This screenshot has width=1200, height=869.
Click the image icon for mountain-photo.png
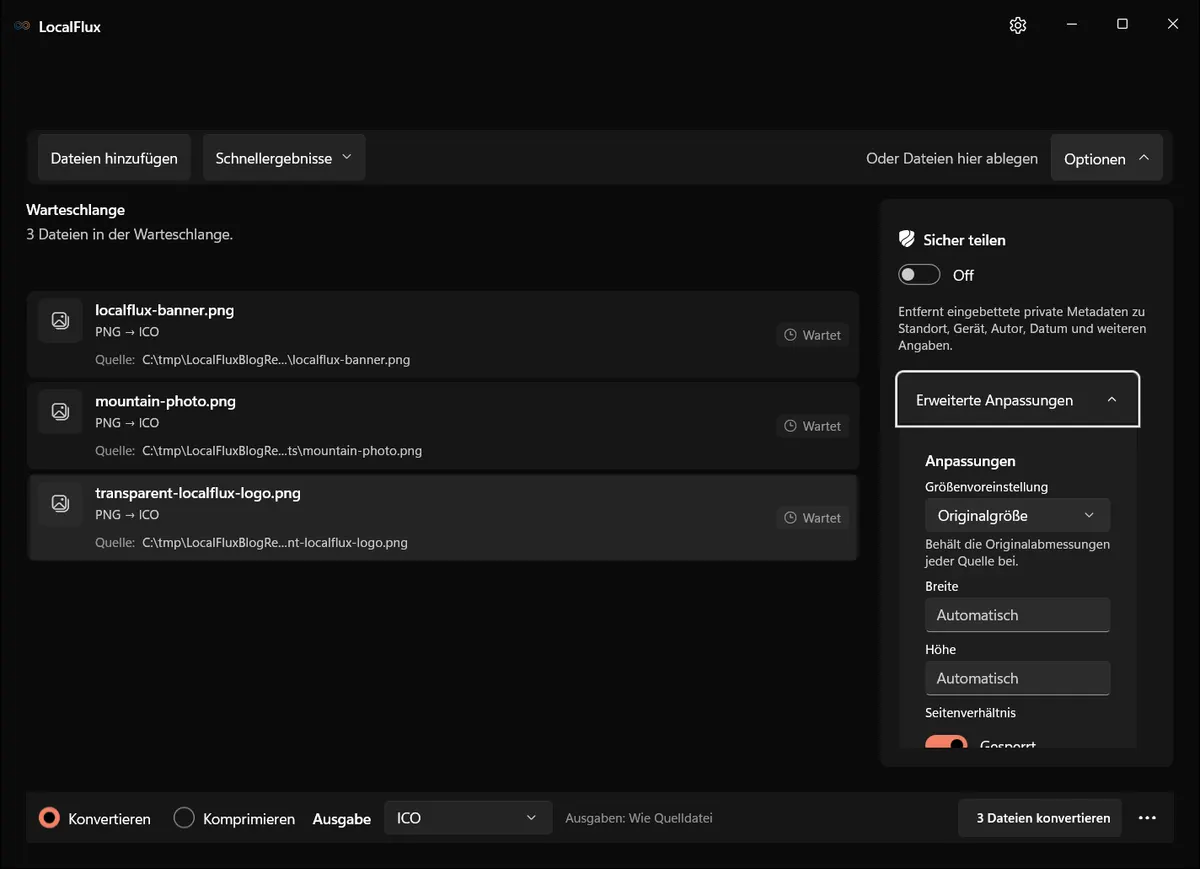click(x=60, y=411)
